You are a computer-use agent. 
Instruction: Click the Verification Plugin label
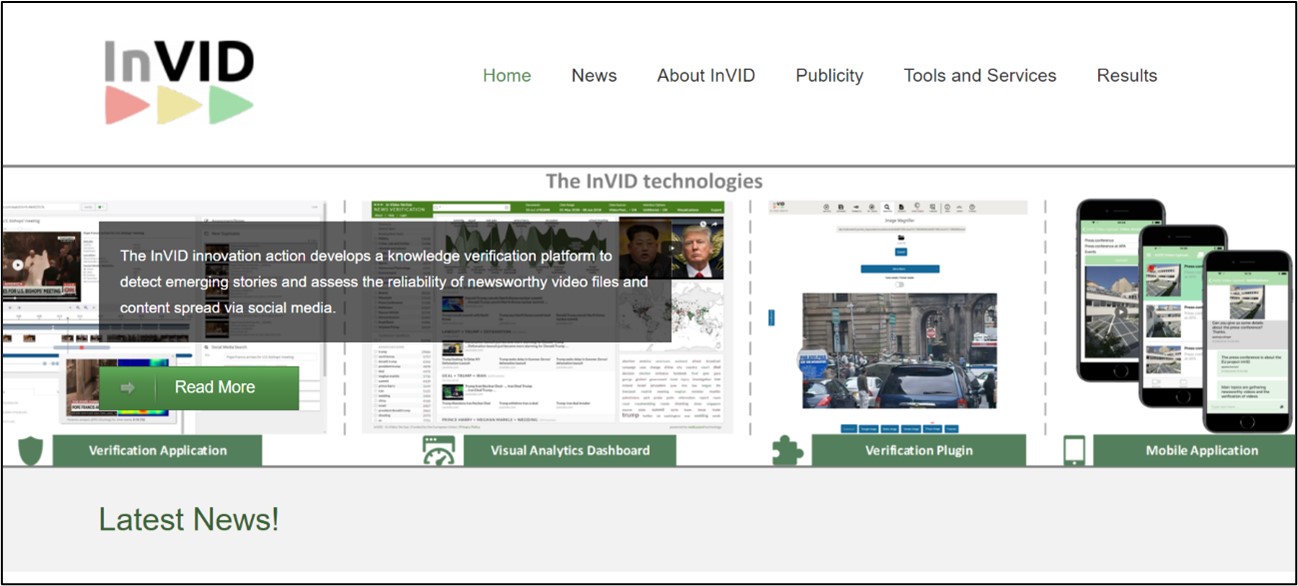918,451
